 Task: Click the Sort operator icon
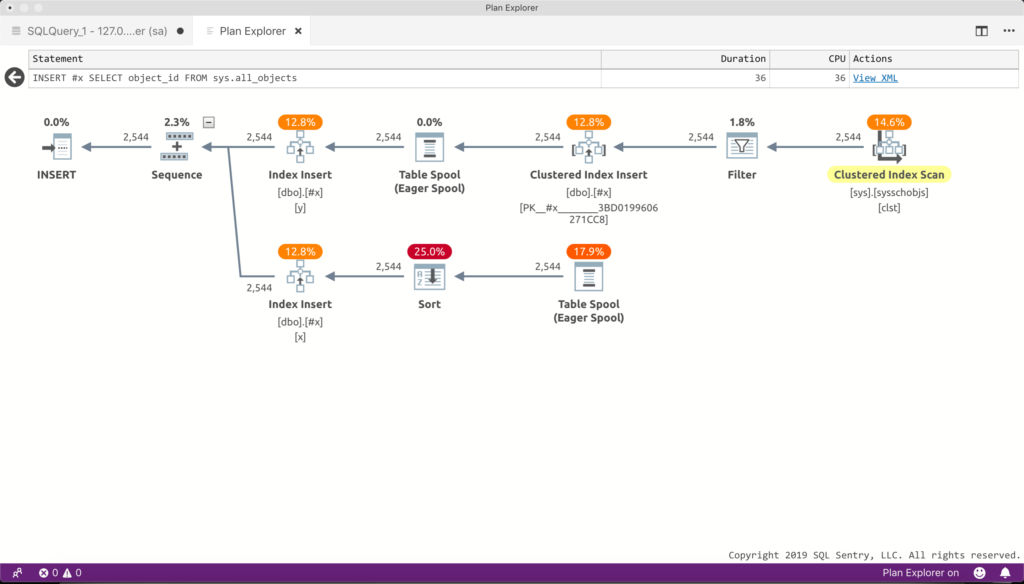429,278
